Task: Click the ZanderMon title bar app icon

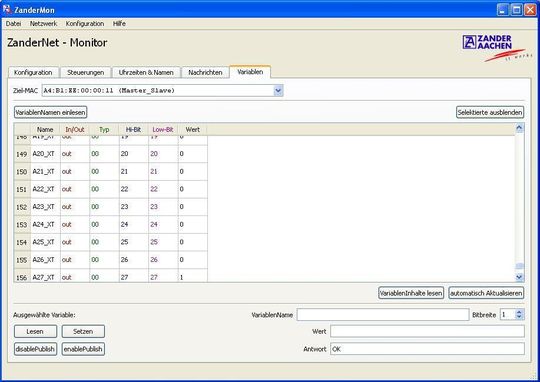Action: point(7,9)
